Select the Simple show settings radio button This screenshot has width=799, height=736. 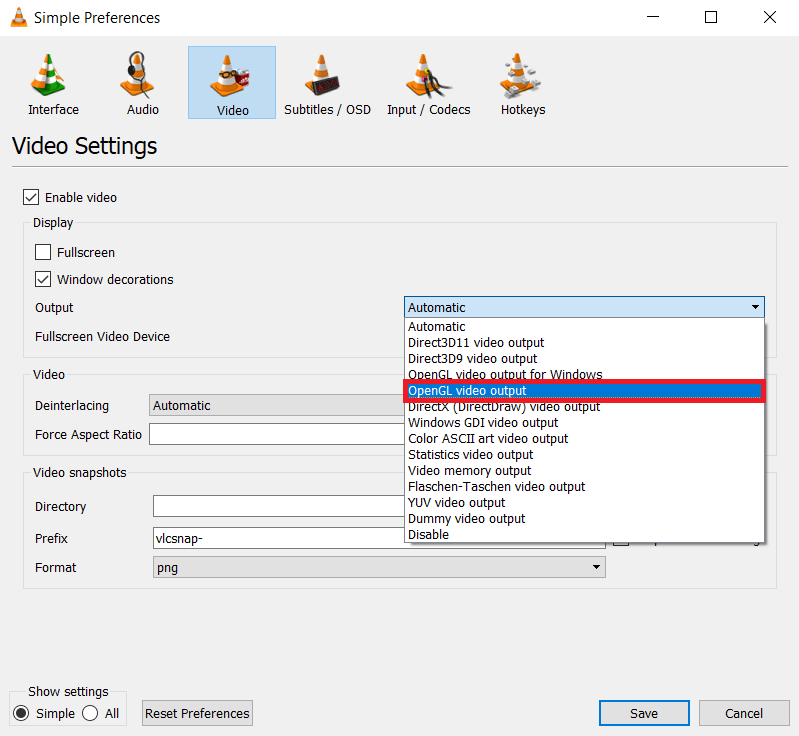tap(21, 713)
